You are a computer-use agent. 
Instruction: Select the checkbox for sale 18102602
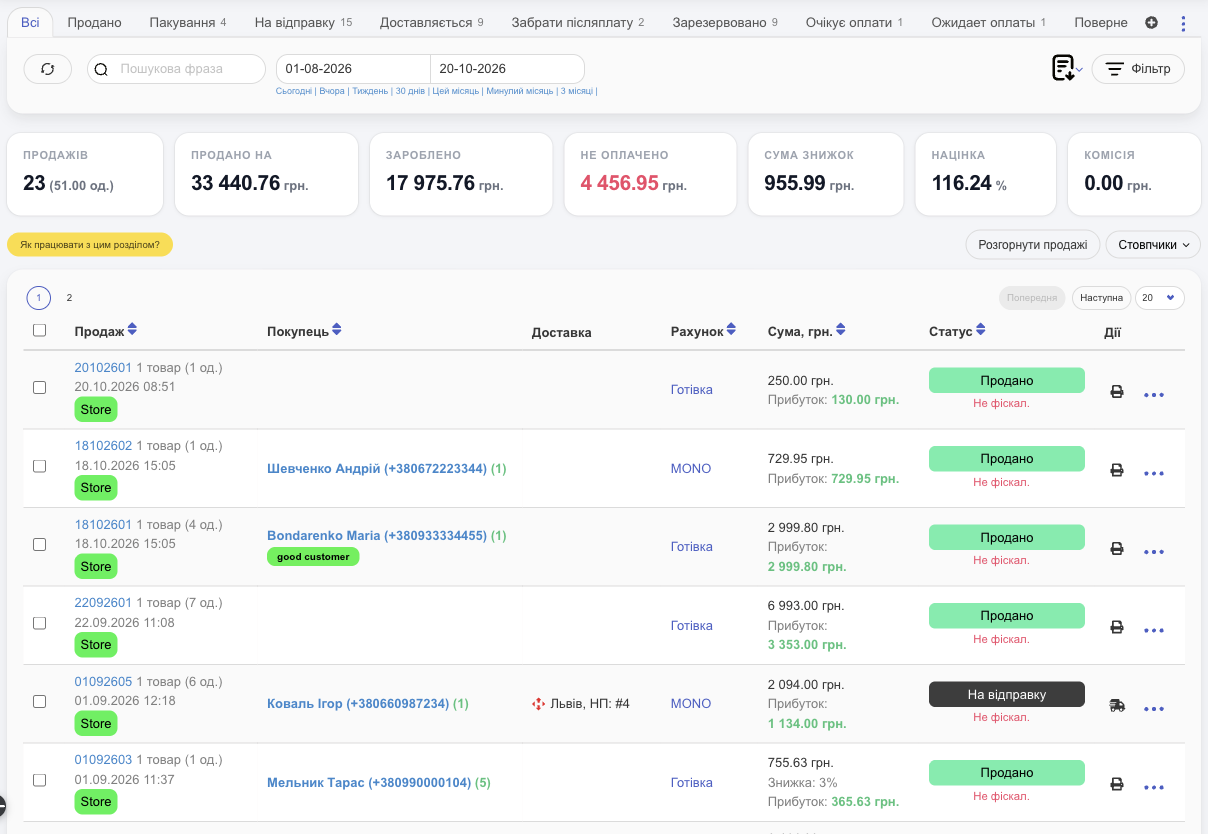pos(40,466)
